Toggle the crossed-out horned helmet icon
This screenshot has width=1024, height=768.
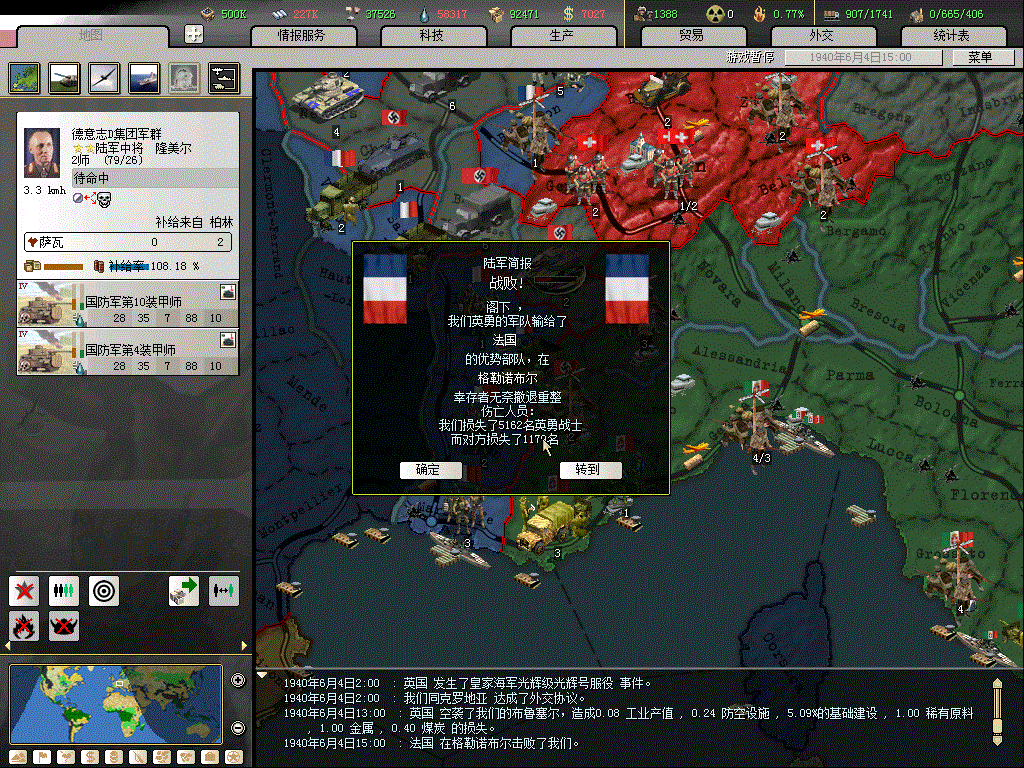(x=64, y=626)
